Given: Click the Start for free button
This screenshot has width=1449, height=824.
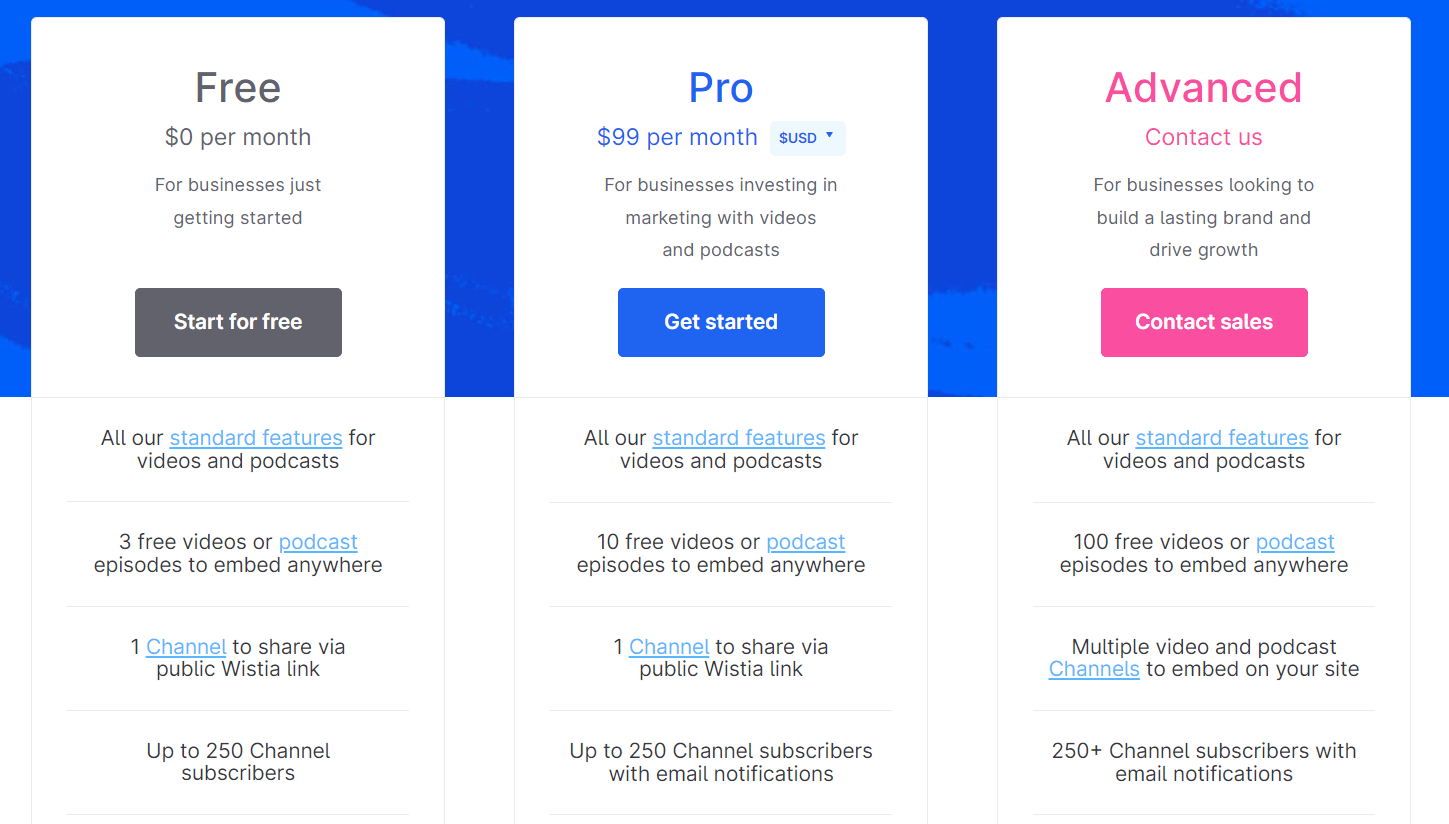Looking at the screenshot, I should (x=238, y=322).
